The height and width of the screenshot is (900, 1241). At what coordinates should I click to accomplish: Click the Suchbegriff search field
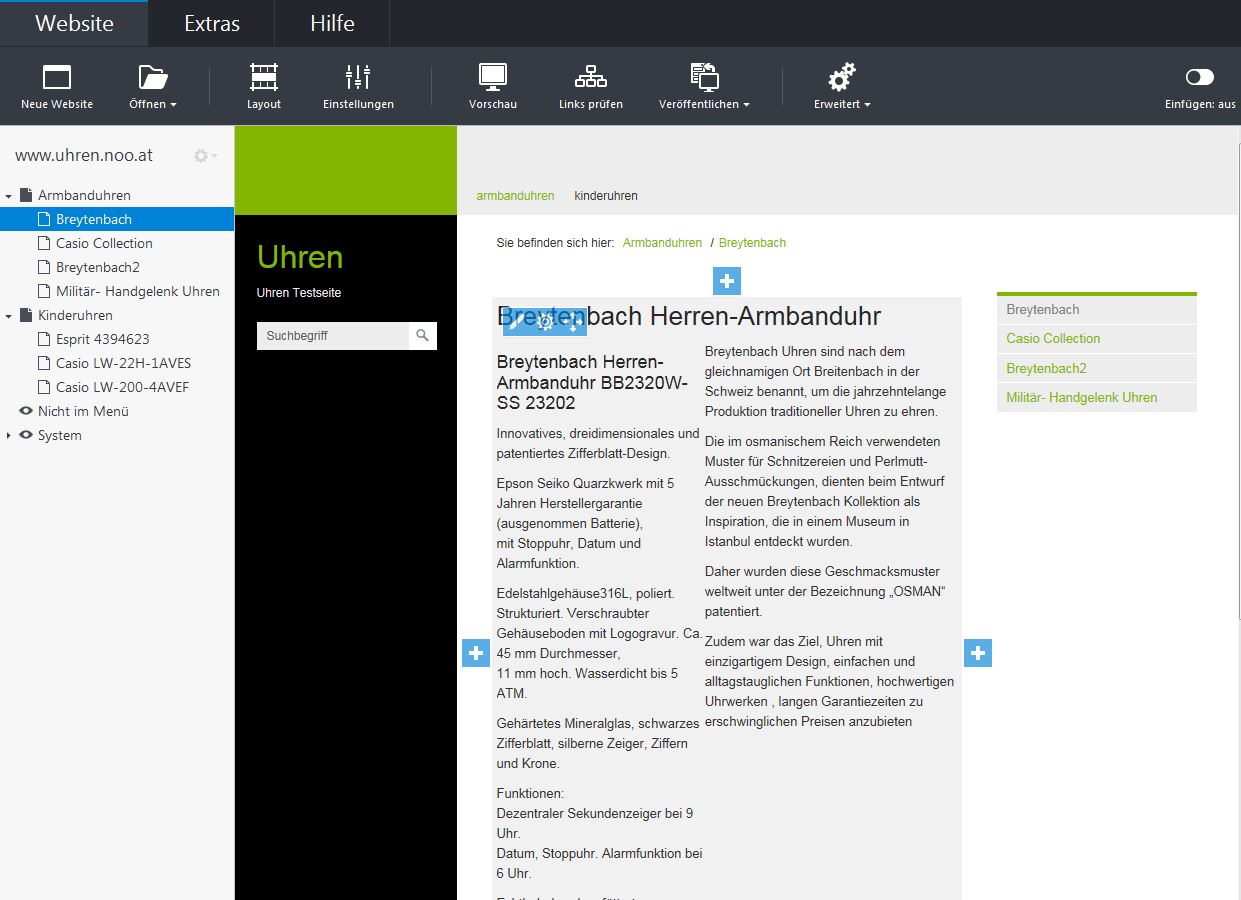pyautogui.click(x=332, y=336)
